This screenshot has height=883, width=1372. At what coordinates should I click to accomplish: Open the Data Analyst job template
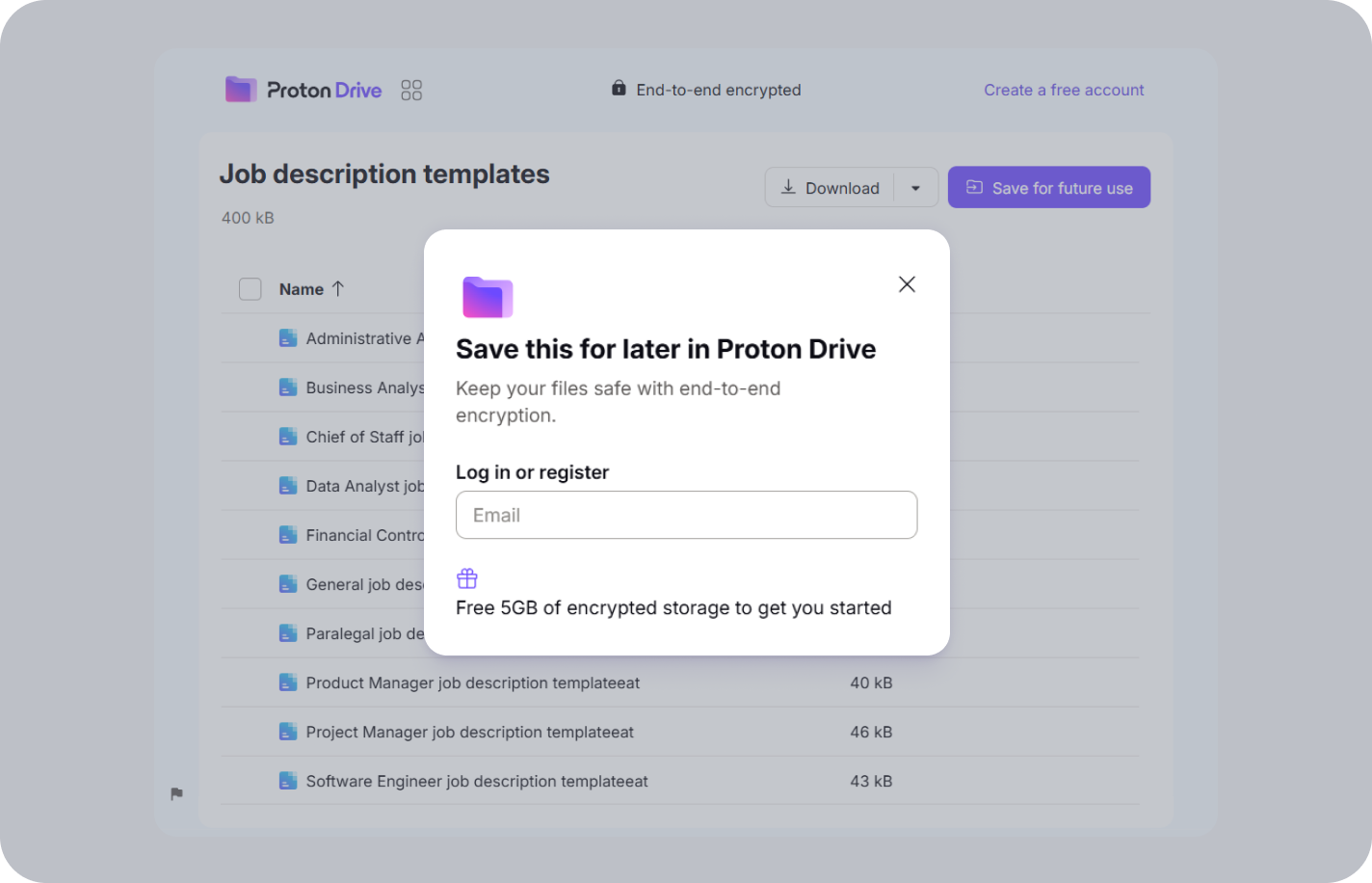364,486
